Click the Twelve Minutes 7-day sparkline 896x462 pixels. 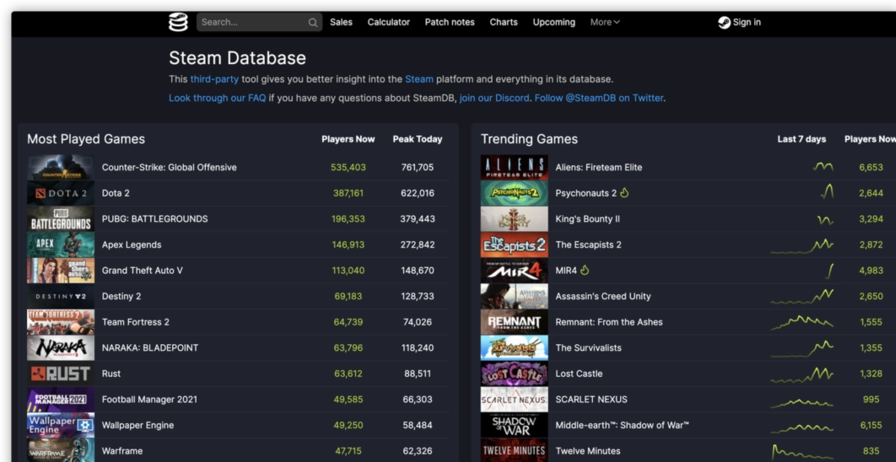(x=802, y=452)
